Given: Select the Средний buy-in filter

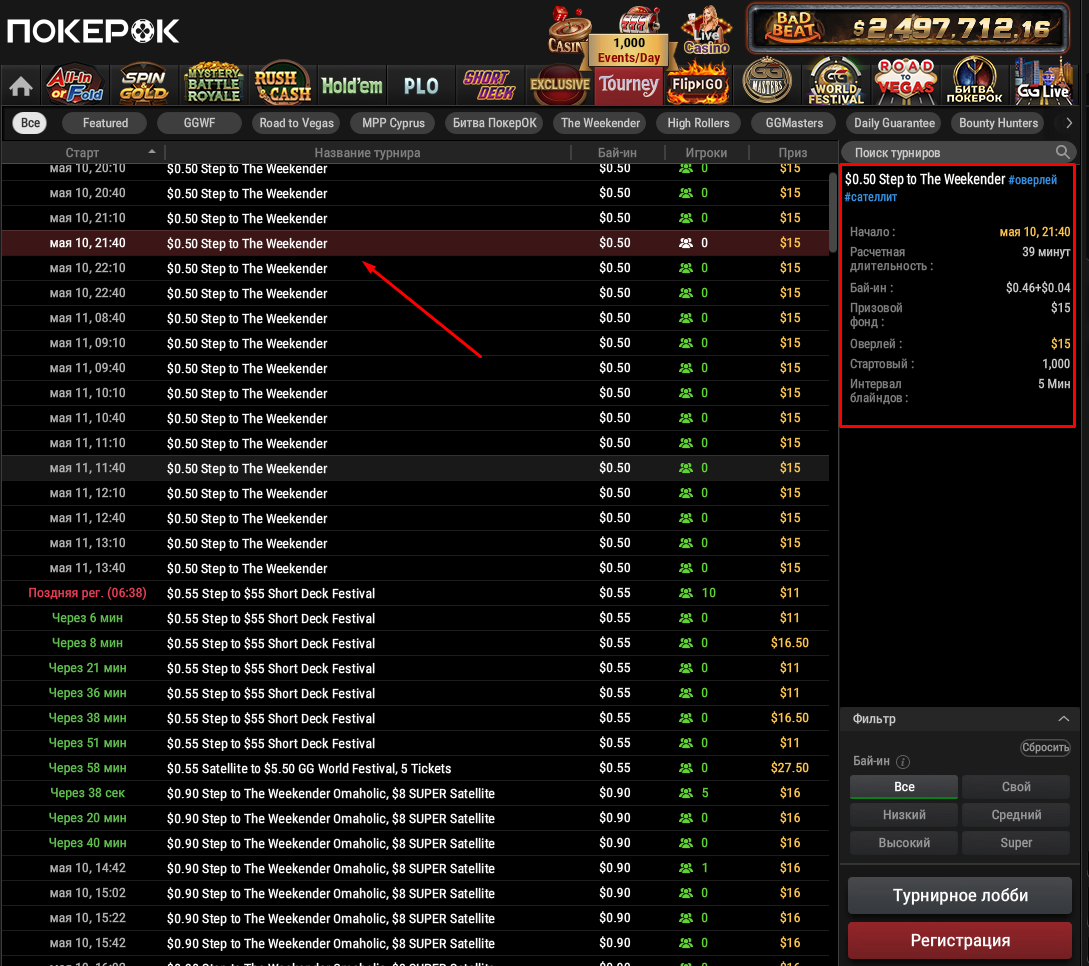Looking at the screenshot, I should pos(1015,815).
